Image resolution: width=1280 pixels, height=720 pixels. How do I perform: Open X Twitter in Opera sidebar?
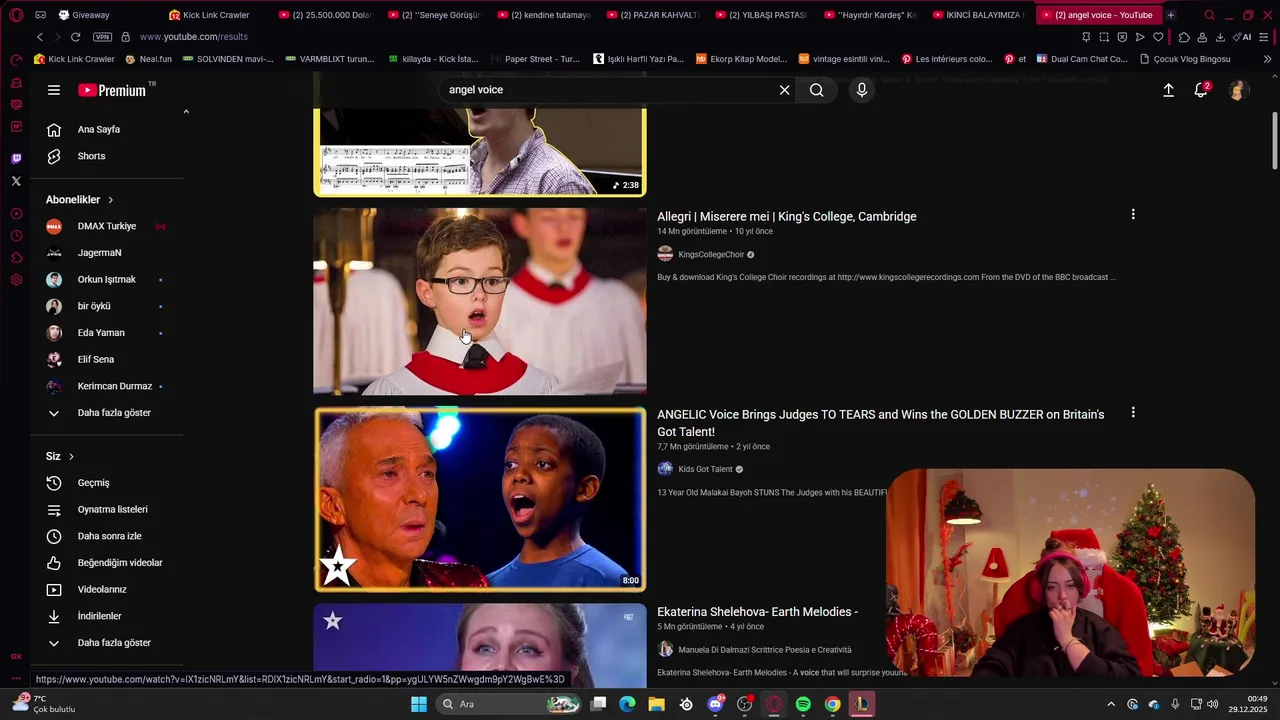(x=16, y=181)
